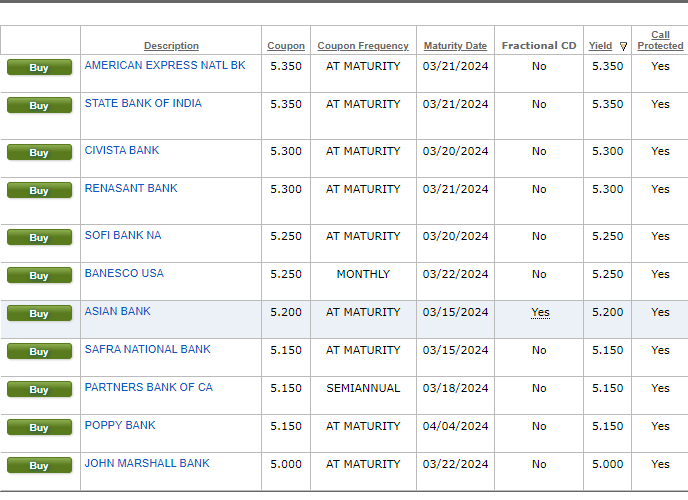Sort by Coupon Frequency header
This screenshot has height=500, width=688.
(x=363, y=46)
